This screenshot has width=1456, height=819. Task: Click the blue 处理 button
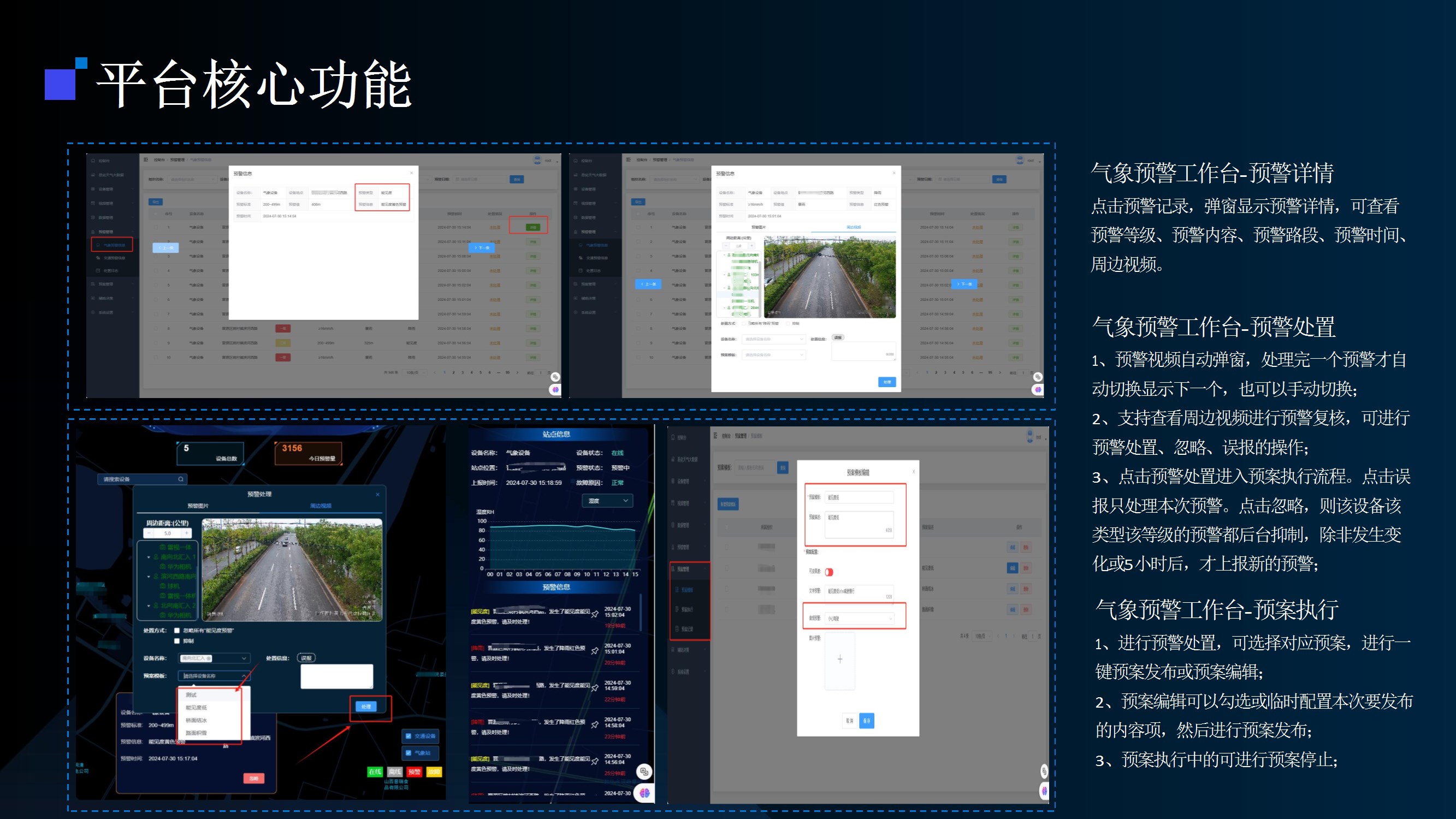(x=366, y=707)
